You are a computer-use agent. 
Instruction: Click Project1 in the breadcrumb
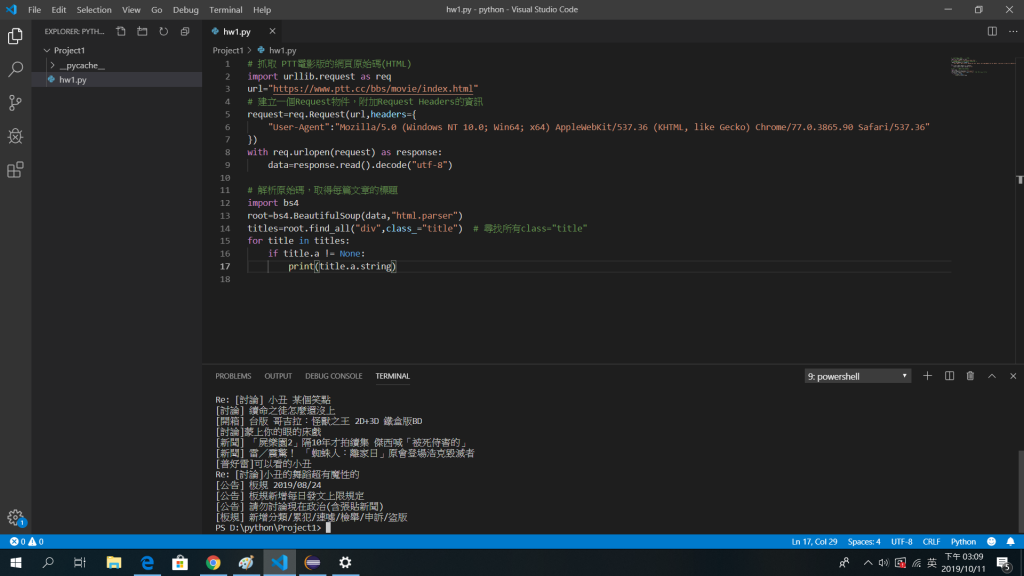pyautogui.click(x=228, y=50)
